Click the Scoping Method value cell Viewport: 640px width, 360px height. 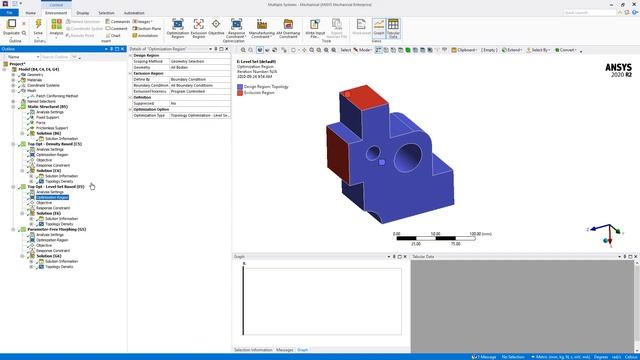200,61
